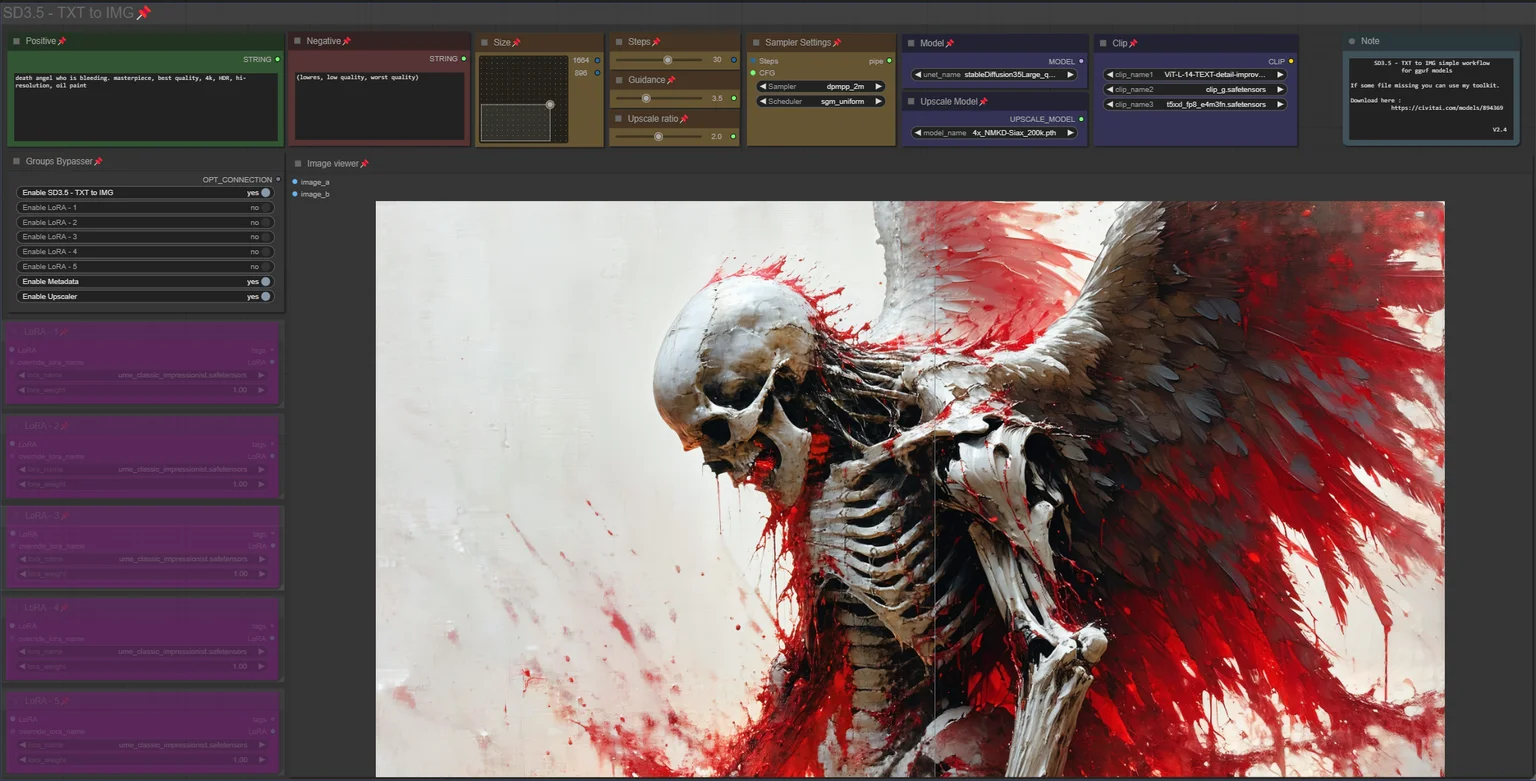
Task: Click the pin icon on the Image viewer node
Action: coord(364,164)
